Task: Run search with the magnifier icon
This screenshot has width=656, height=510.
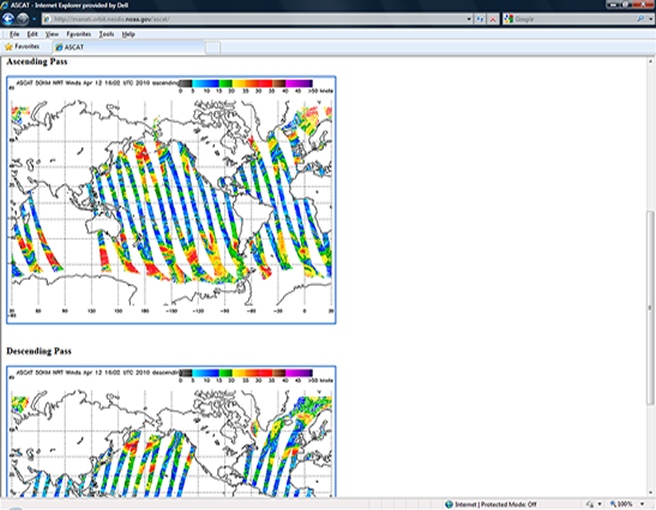Action: 640,19
